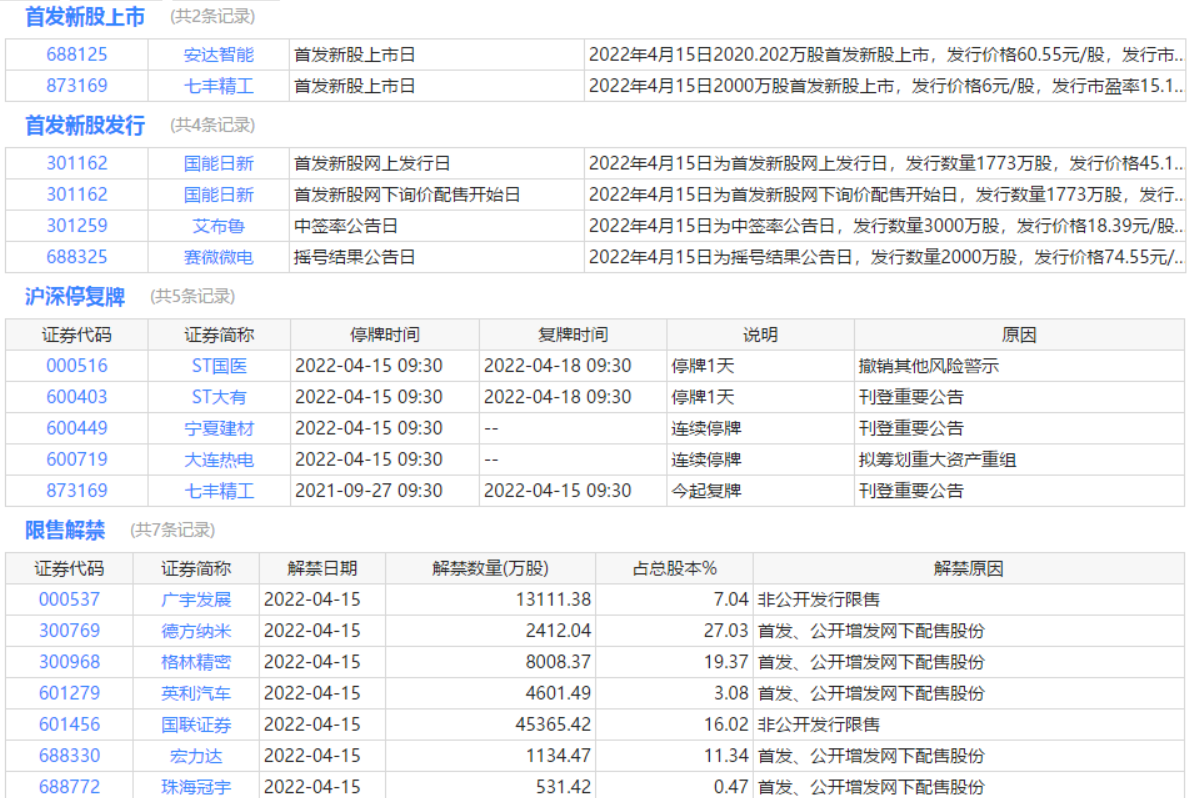
Task: Click code 873169 in the 停复牌 table
Action: pyautogui.click(x=76, y=491)
